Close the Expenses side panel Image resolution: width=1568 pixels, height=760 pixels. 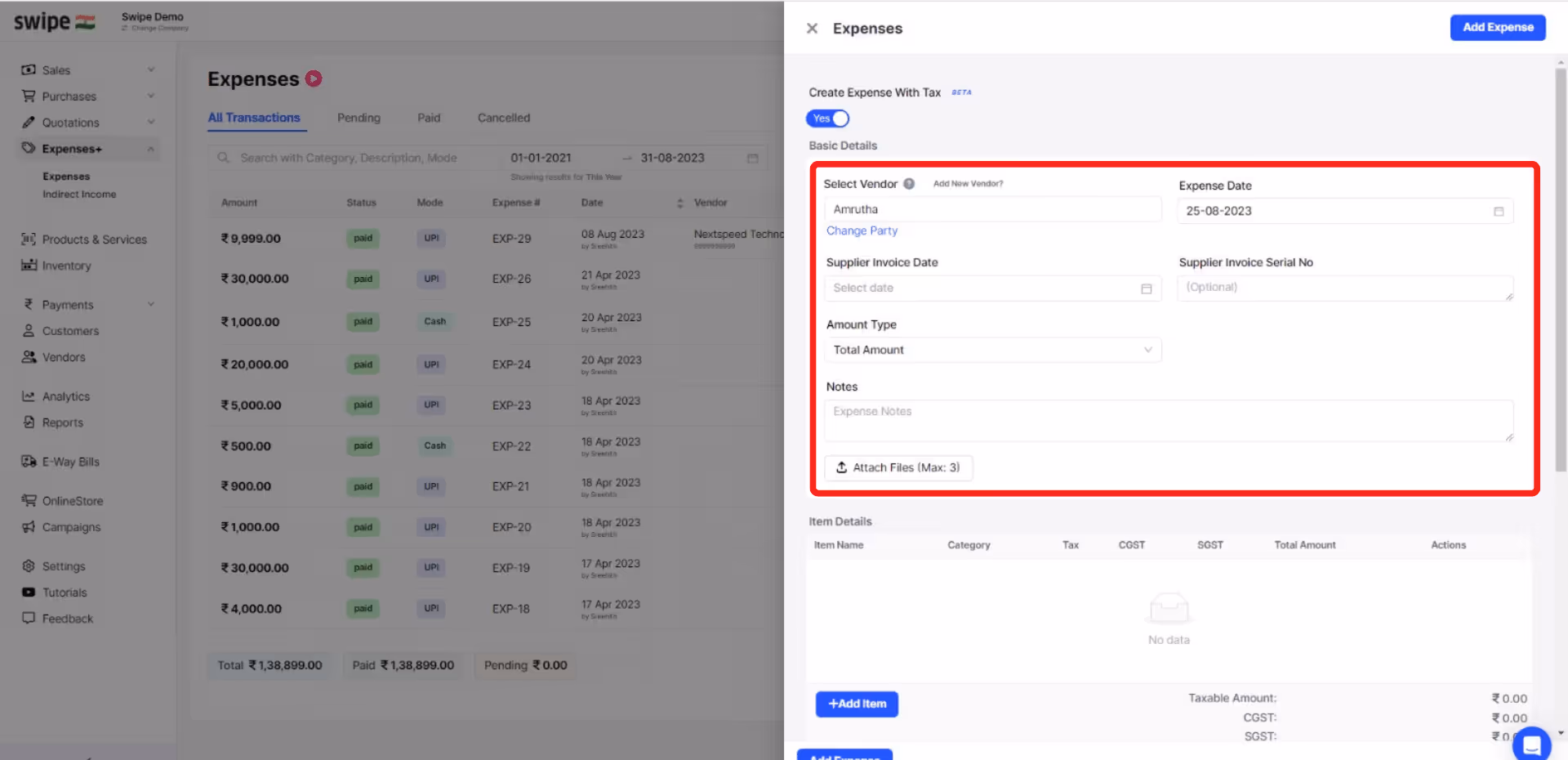(812, 29)
